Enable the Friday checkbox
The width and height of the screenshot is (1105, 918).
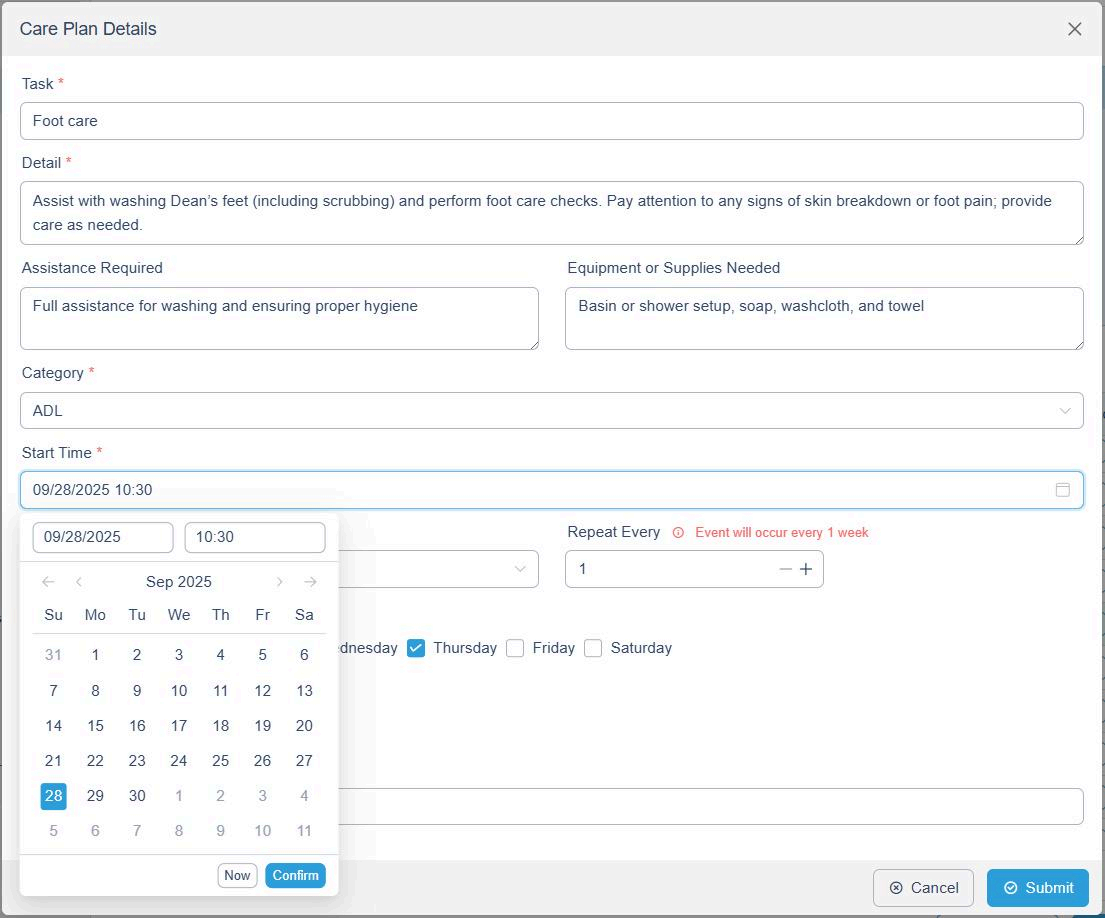tap(515, 648)
